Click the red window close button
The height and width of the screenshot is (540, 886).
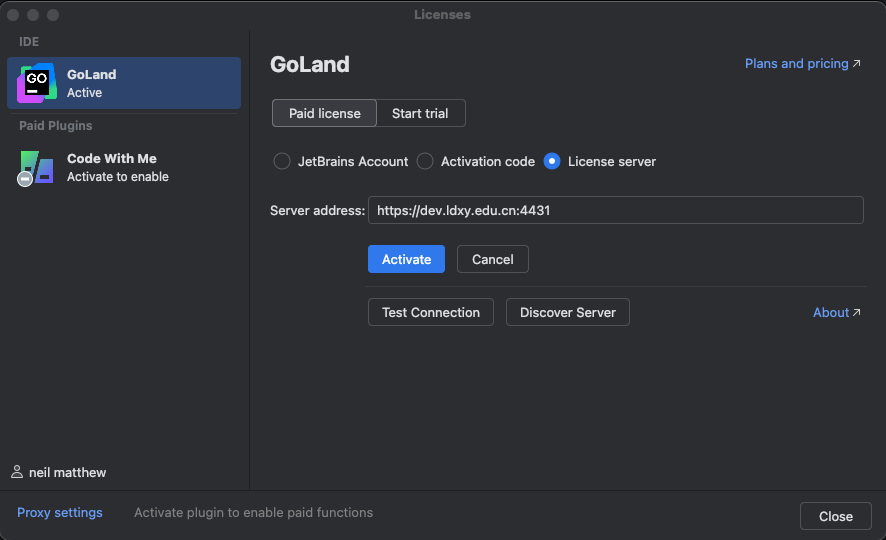(x=13, y=15)
